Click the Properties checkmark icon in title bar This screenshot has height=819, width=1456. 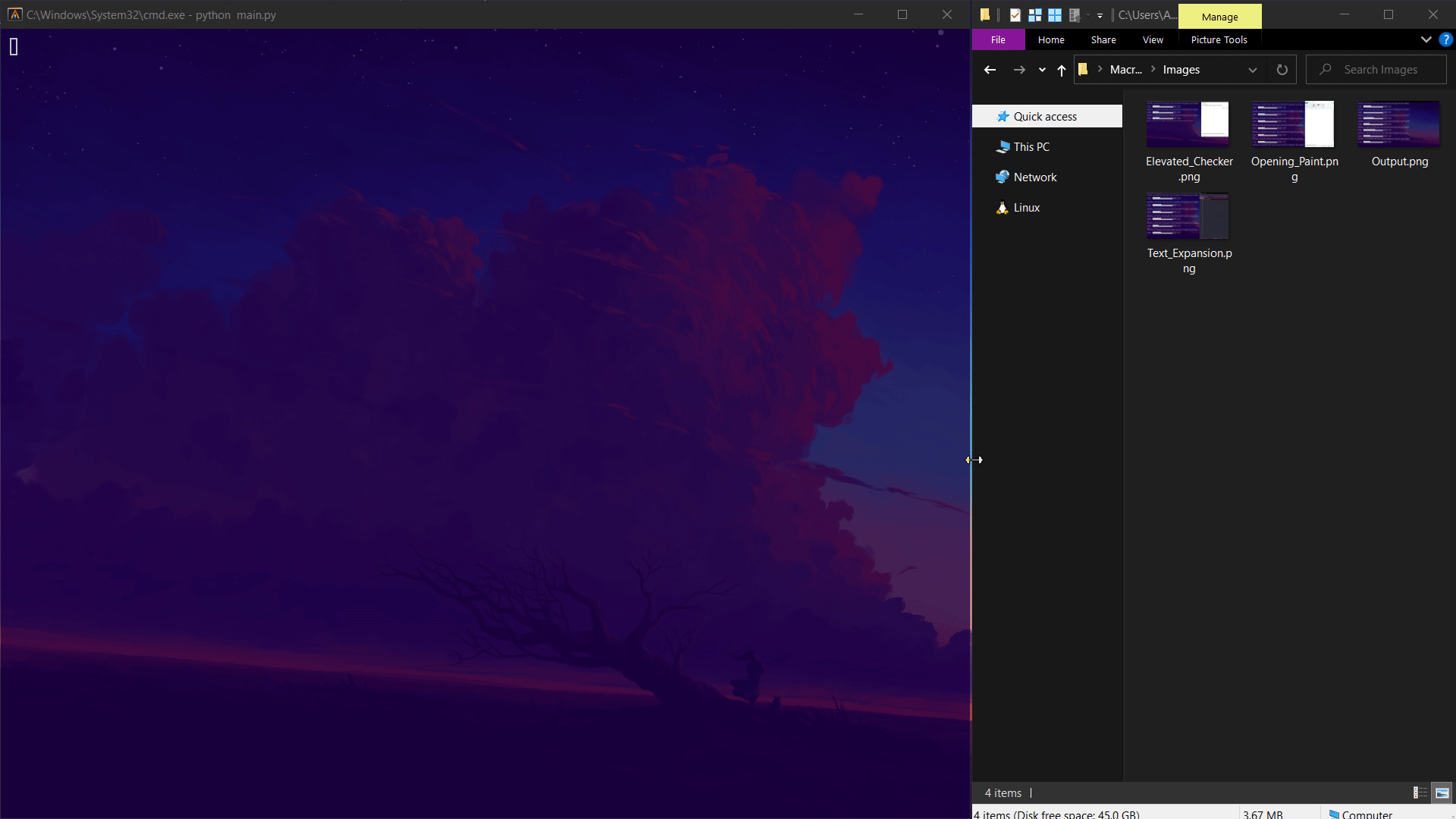tap(1015, 14)
